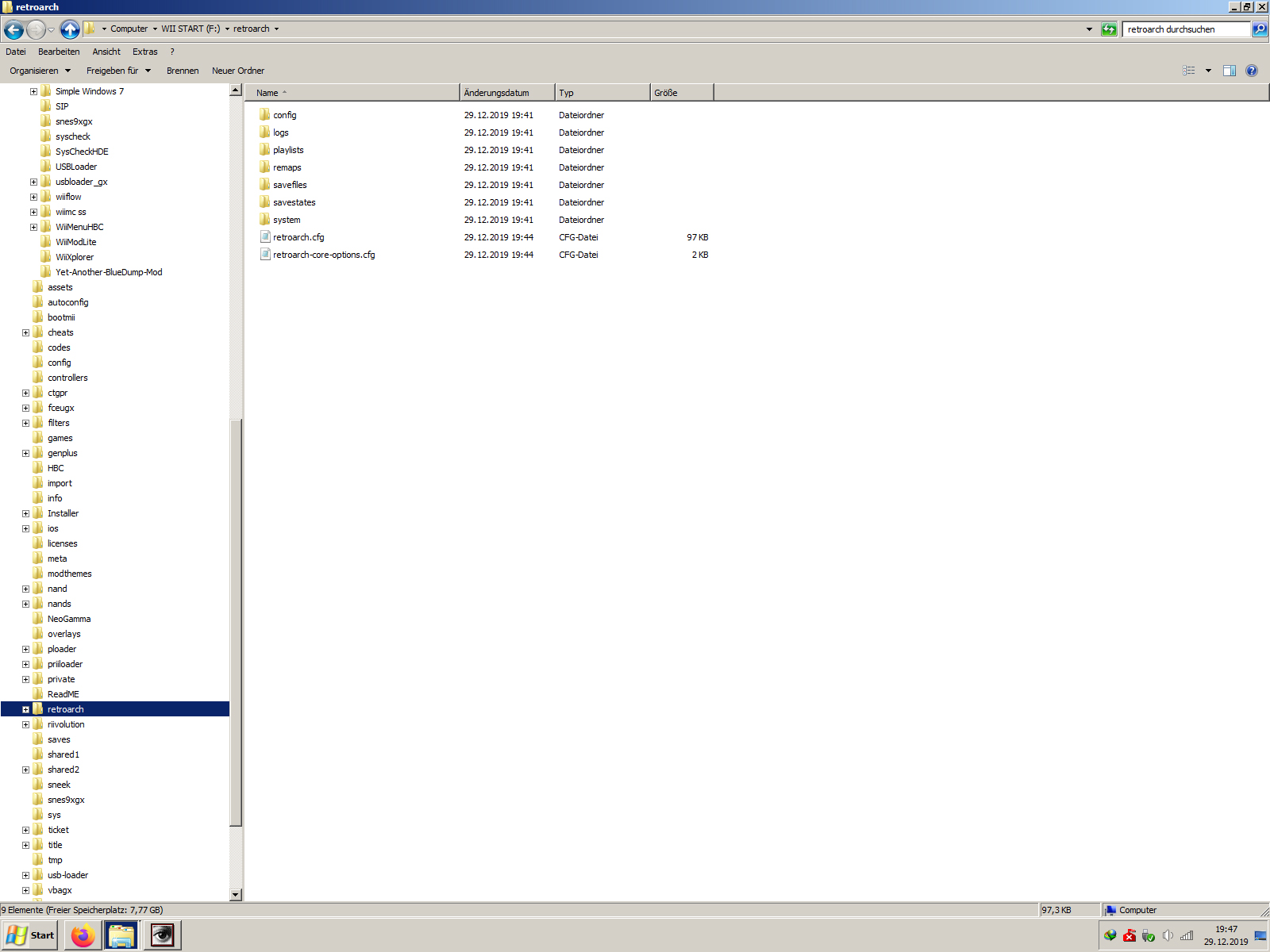Click the Brennen toolbar button

(x=183, y=71)
